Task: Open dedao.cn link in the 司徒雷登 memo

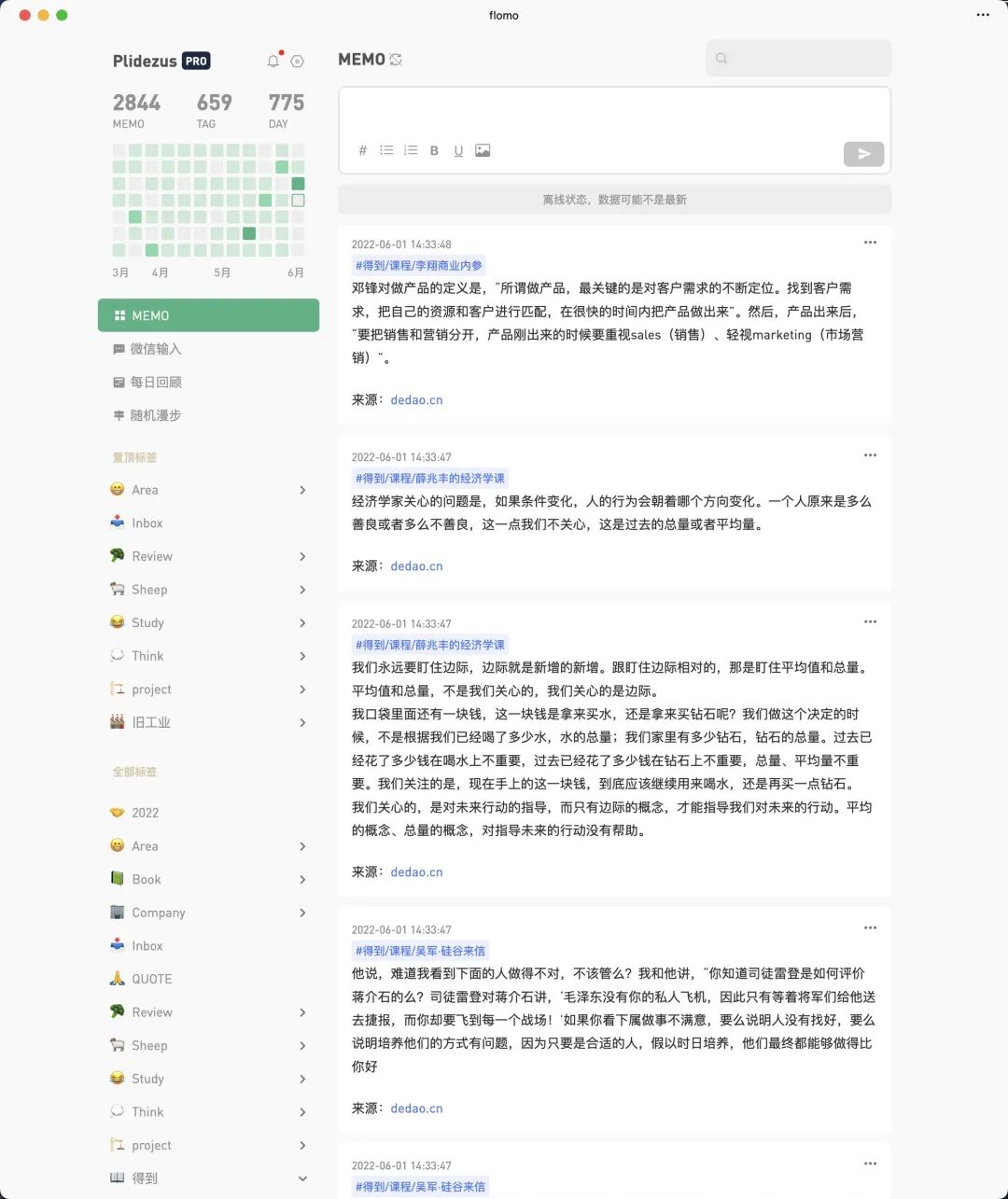Action: click(x=416, y=1108)
